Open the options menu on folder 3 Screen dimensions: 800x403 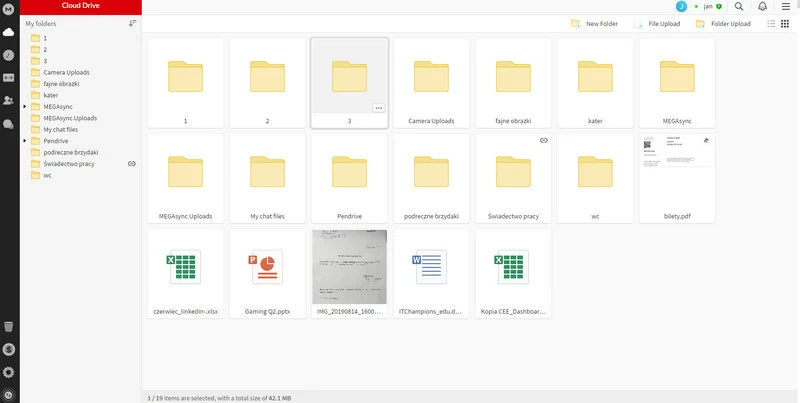pos(378,107)
